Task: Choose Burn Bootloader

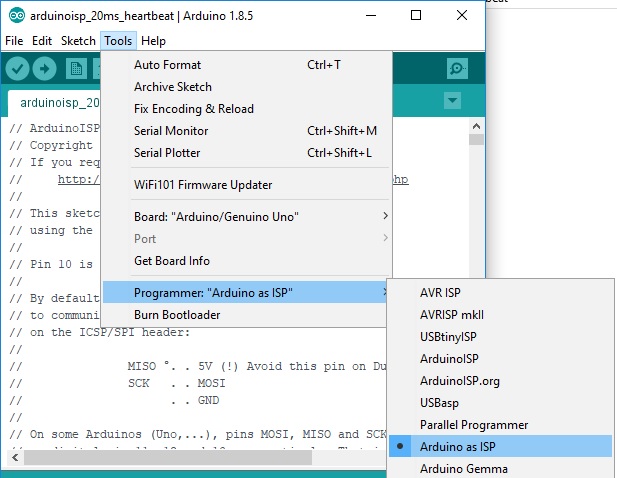Action: (247, 315)
